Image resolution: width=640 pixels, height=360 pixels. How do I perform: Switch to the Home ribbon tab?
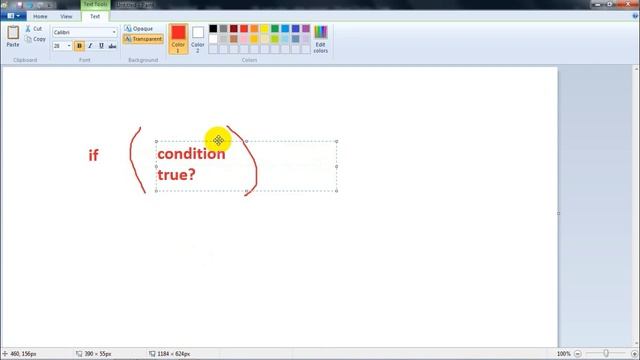(x=40, y=16)
